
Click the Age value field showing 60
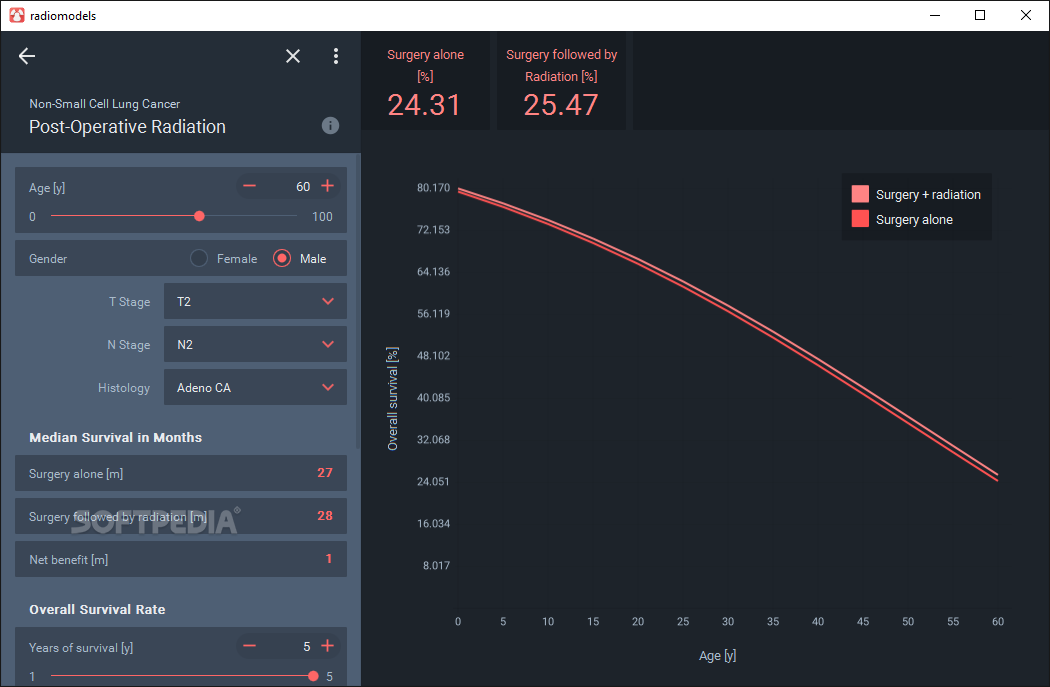[303, 187]
